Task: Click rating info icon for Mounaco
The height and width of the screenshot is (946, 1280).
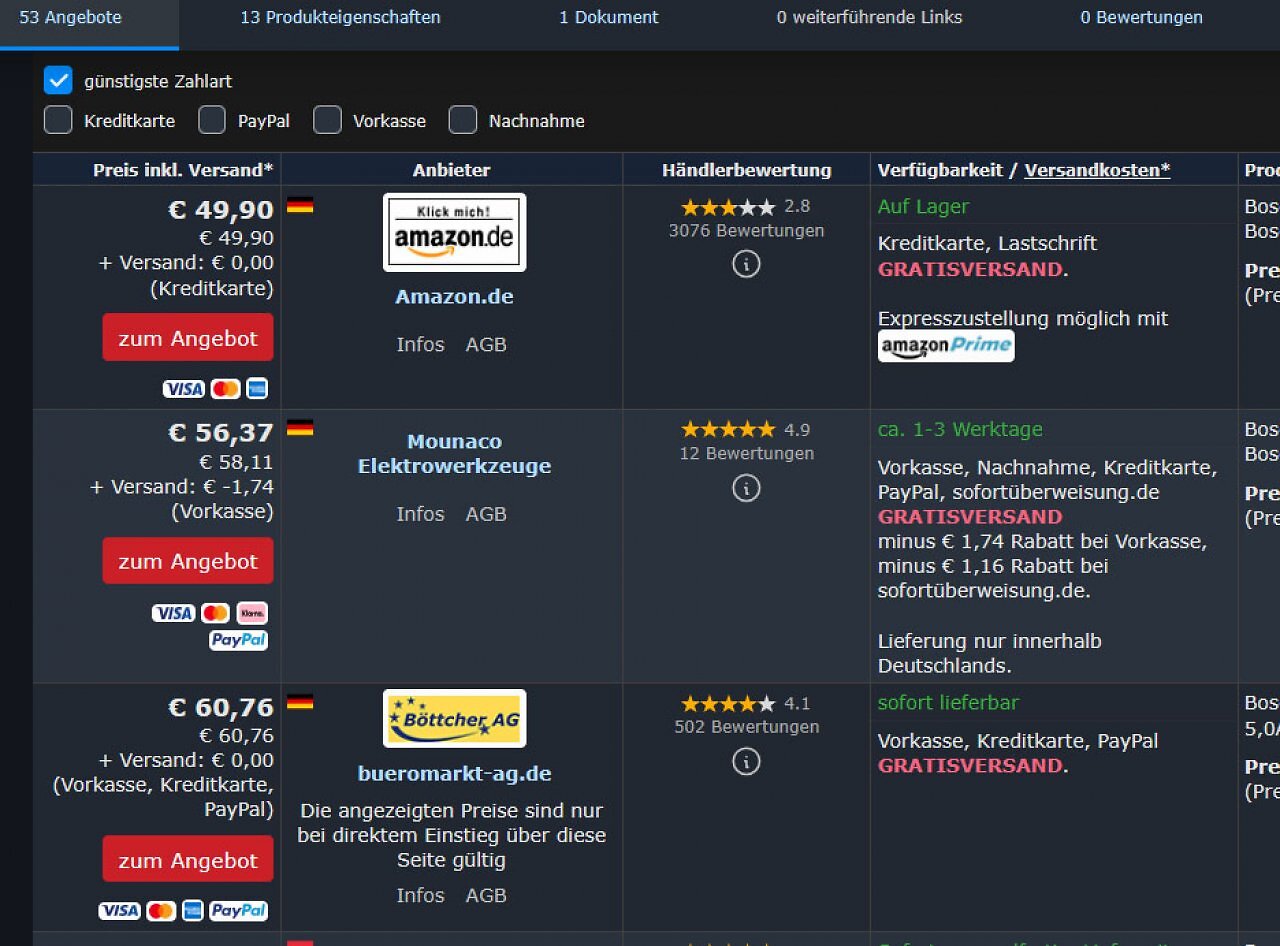Action: 746,488
